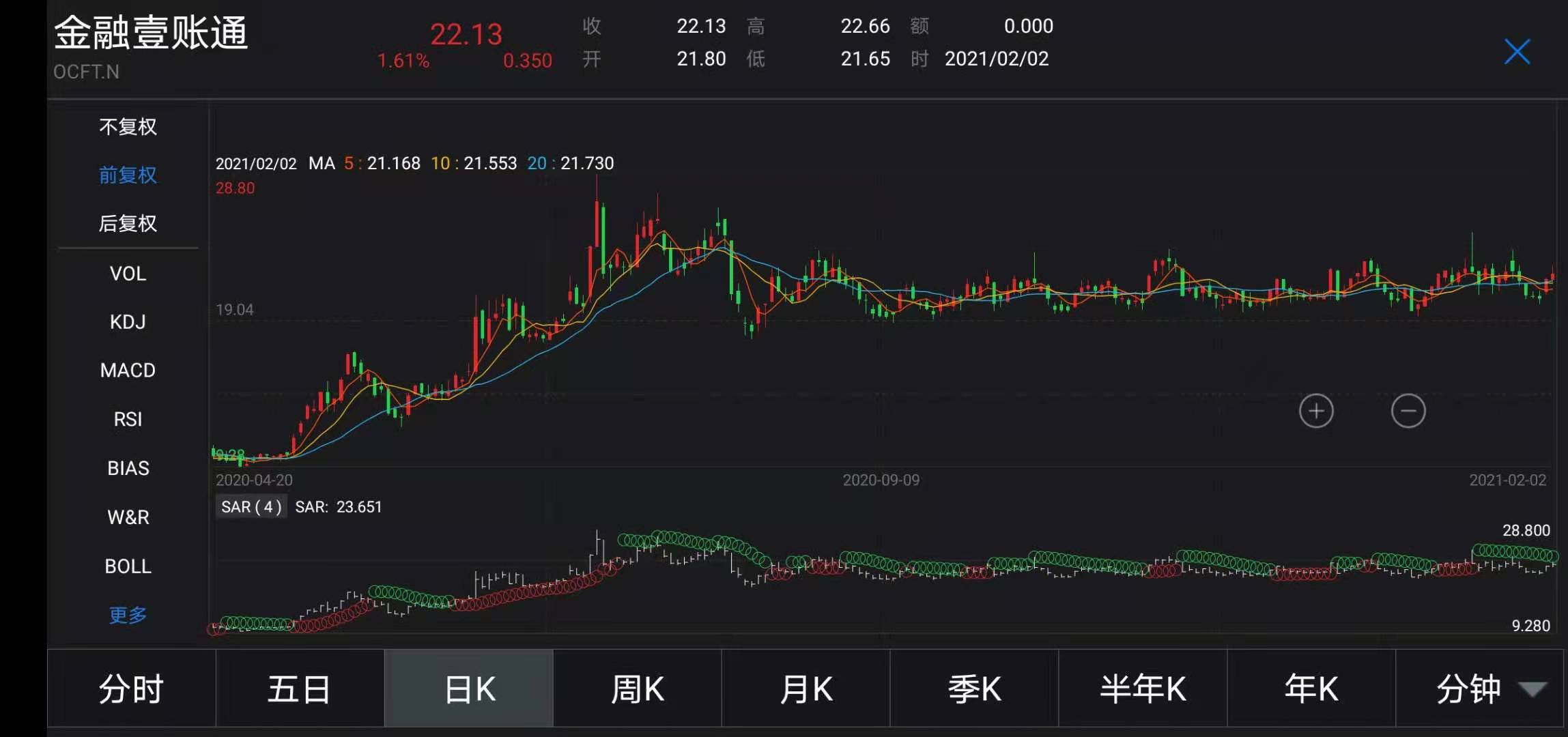Screen dimensions: 1568x737
Task: Click SAR (4) indicator parameter label
Action: point(251,507)
